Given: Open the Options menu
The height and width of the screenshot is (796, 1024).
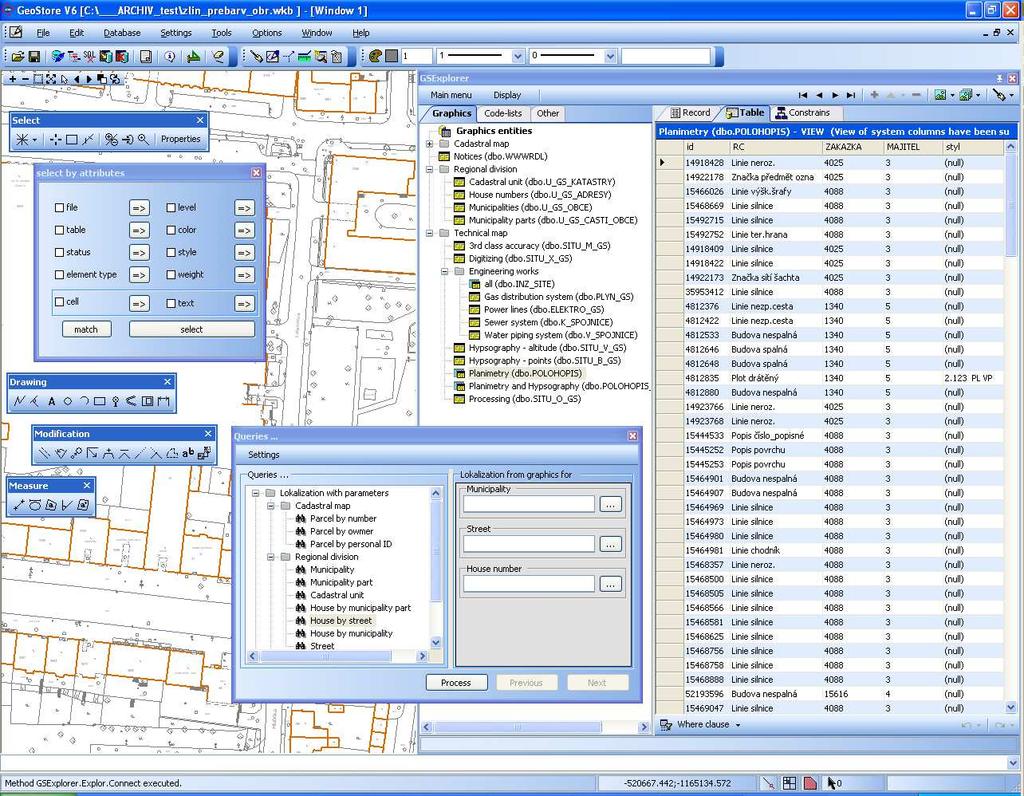Looking at the screenshot, I should coord(266,33).
